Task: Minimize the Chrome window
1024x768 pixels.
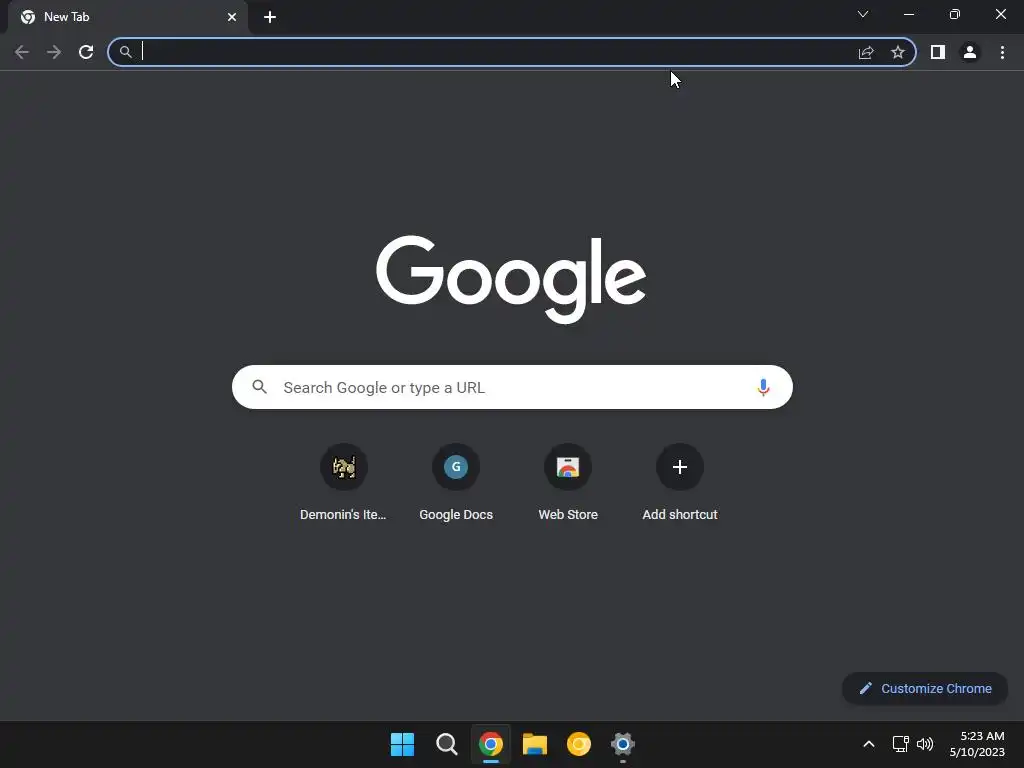Action: click(908, 14)
